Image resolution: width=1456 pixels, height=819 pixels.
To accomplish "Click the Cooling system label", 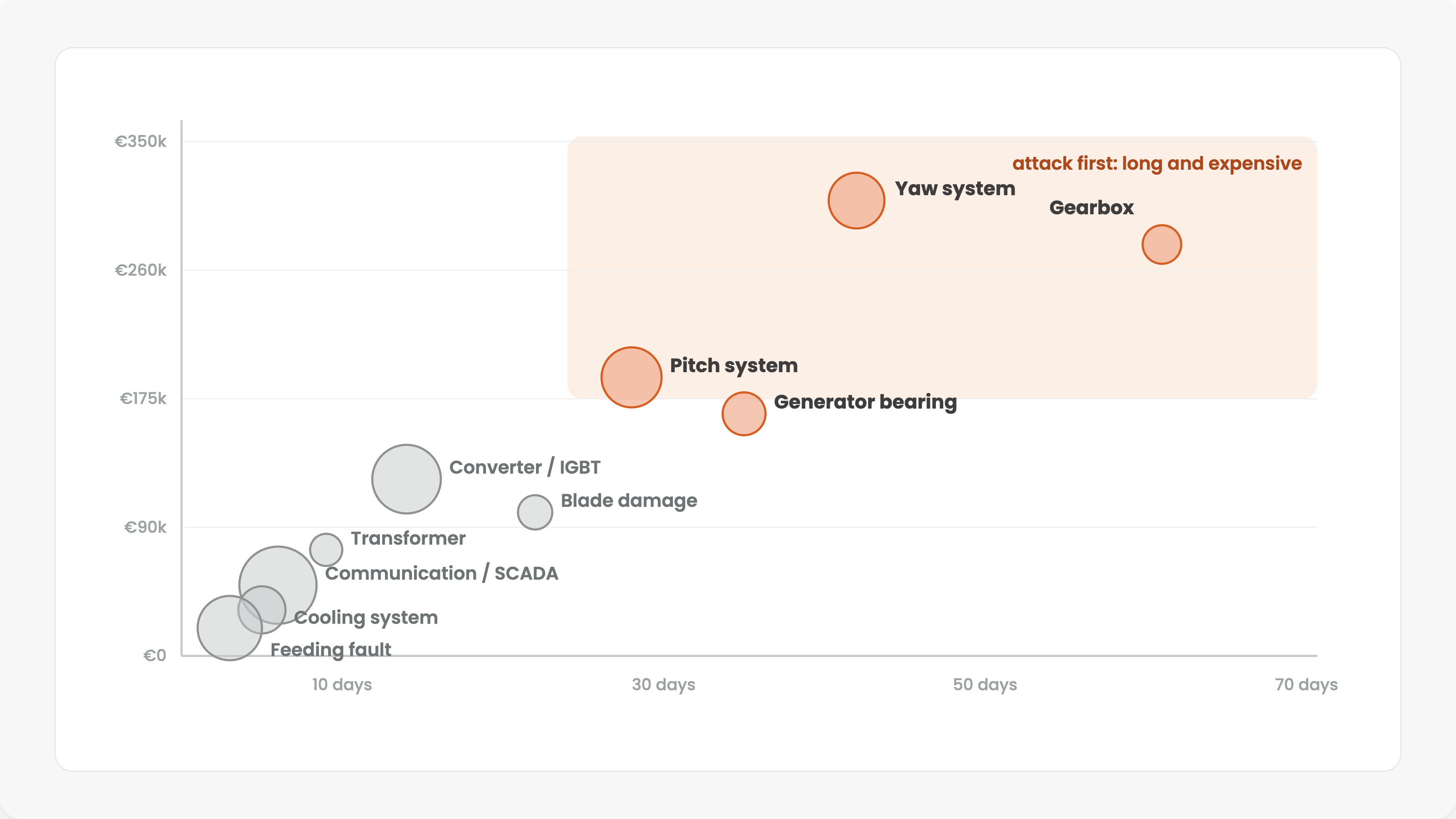I will tap(366, 618).
